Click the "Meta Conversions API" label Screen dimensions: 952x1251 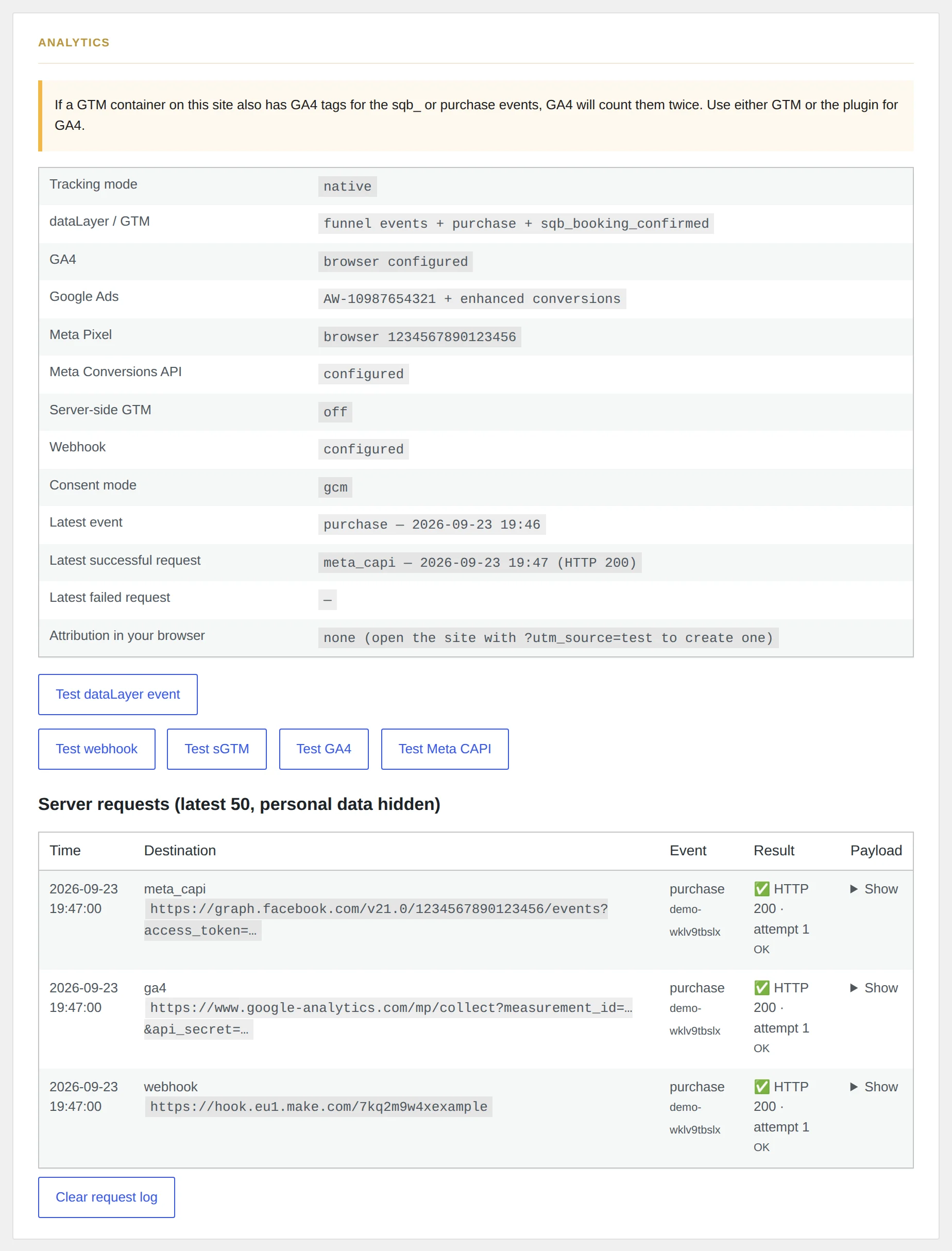tap(115, 372)
